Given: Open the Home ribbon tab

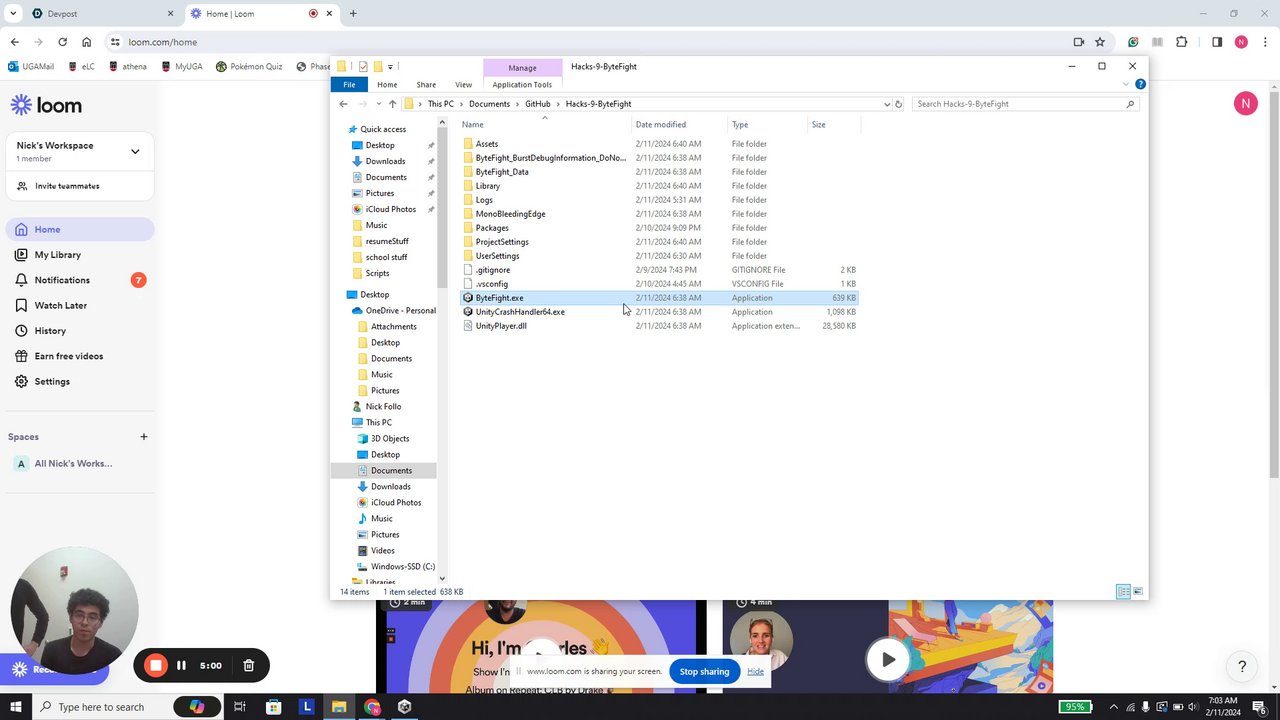Looking at the screenshot, I should [387, 85].
